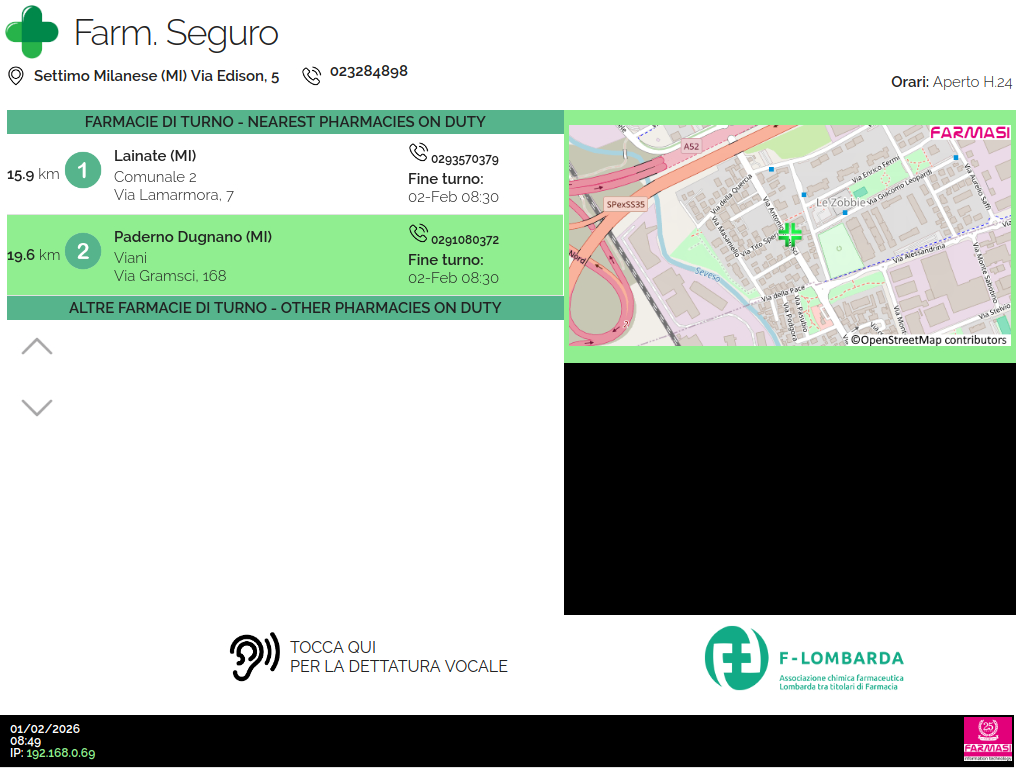
Task: Select the Lainate (MI) pharmacy entry
Action: pyautogui.click(x=155, y=156)
